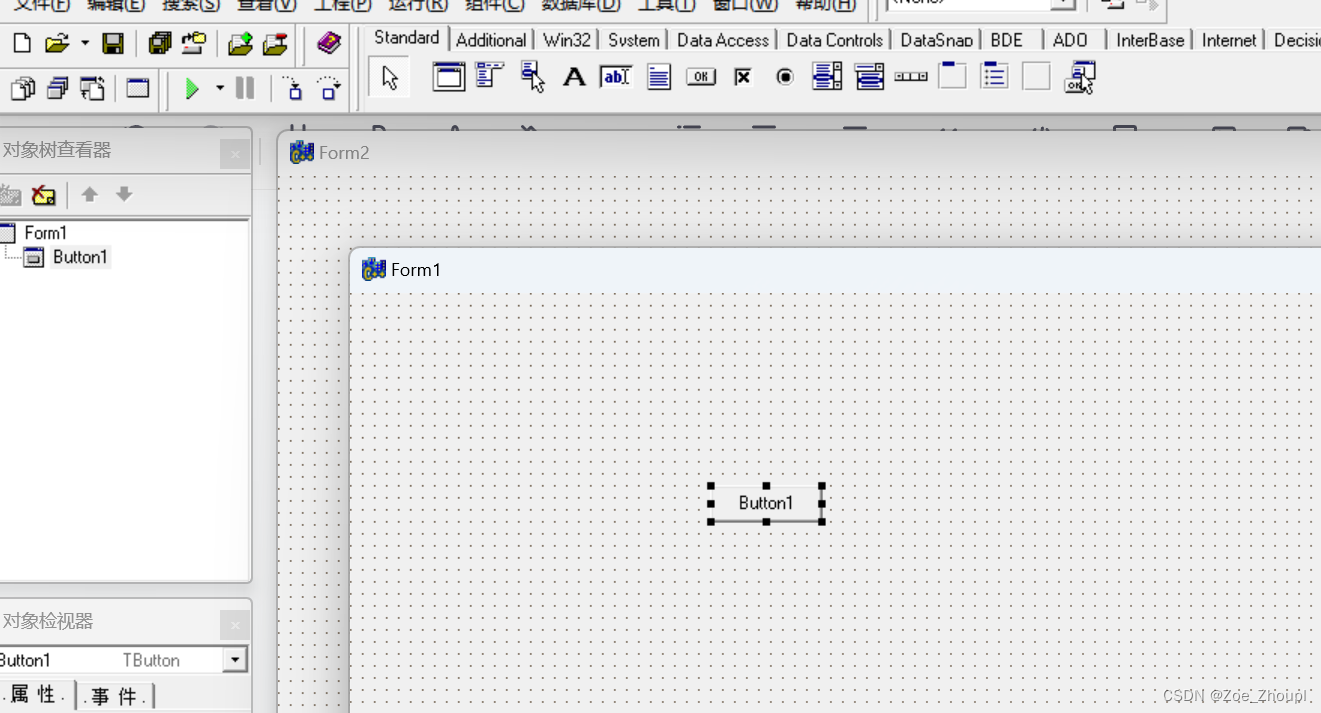Click the View Unit icon
The width and height of the screenshot is (1321, 713).
pyautogui.click(x=22, y=89)
